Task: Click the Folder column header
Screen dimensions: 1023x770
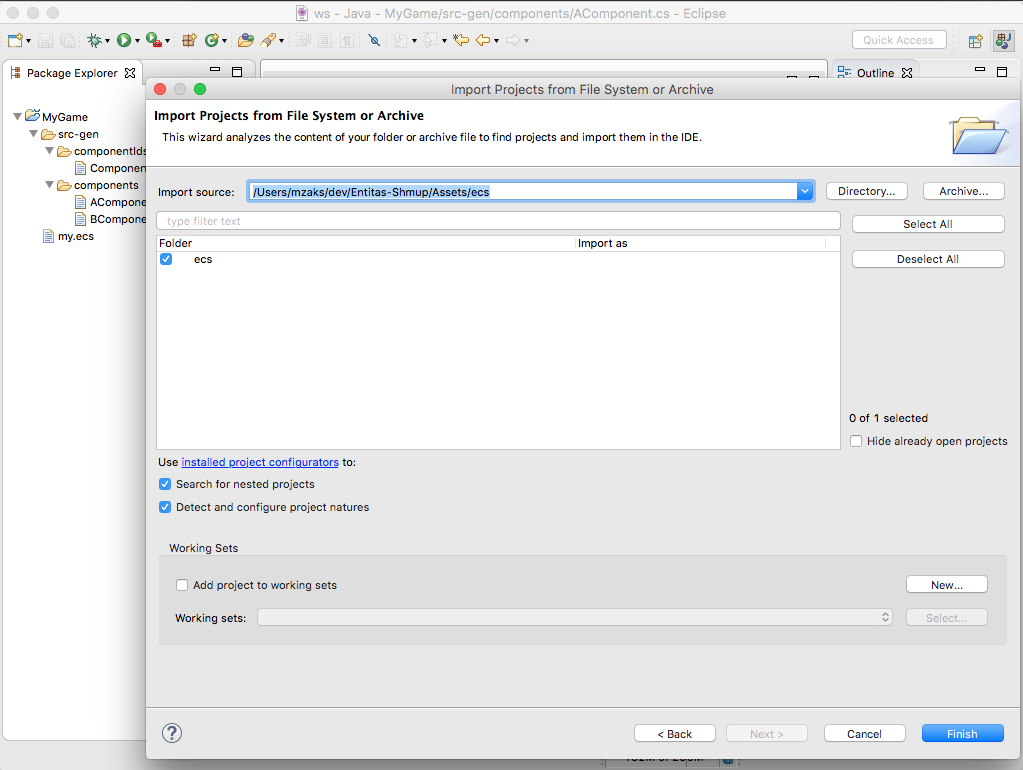Action: tap(366, 243)
